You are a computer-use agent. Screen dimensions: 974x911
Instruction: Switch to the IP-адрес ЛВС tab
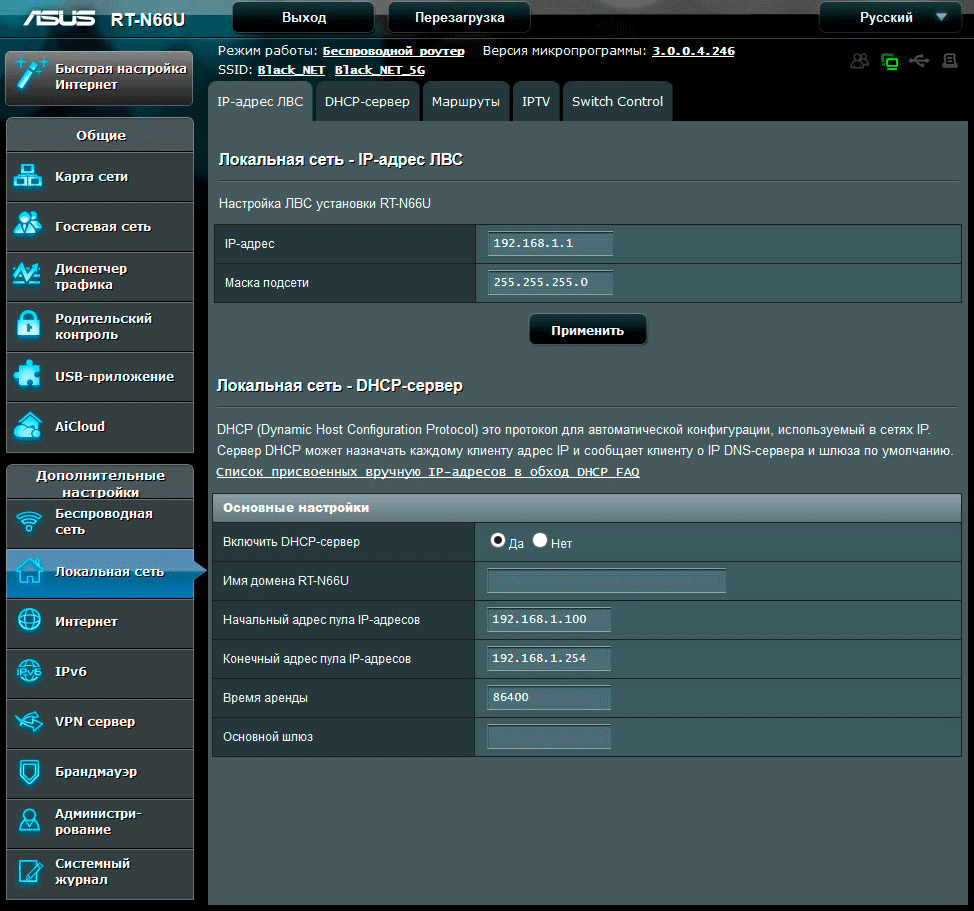click(x=260, y=101)
